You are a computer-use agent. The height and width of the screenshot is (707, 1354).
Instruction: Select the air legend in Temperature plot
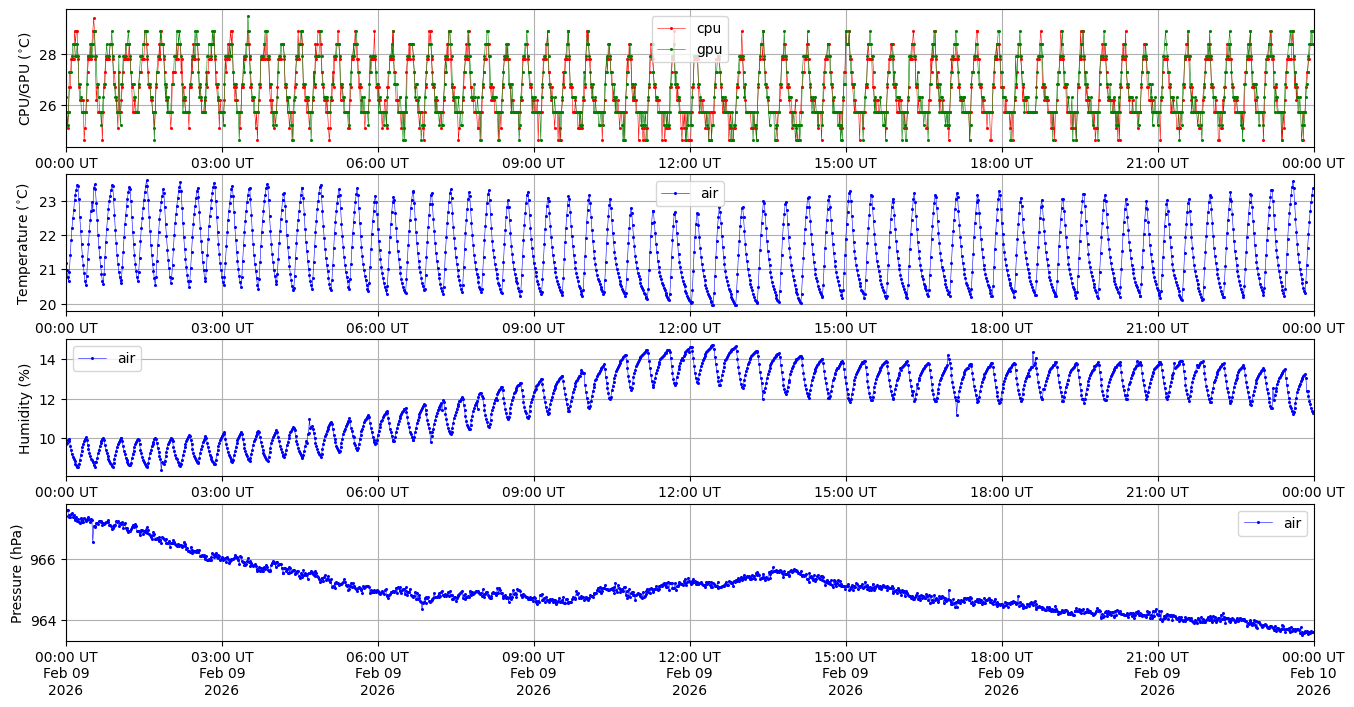coord(690,193)
